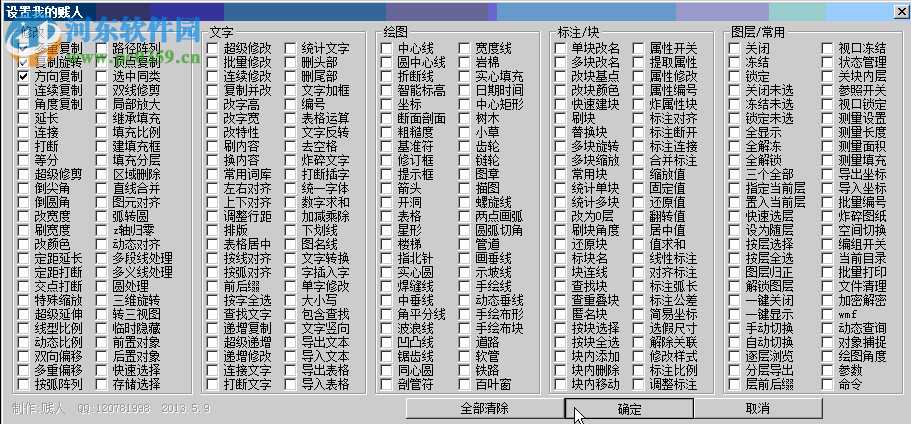The height and width of the screenshot is (424, 911).
Task: Check the 调整标注 option
Action: [638, 384]
